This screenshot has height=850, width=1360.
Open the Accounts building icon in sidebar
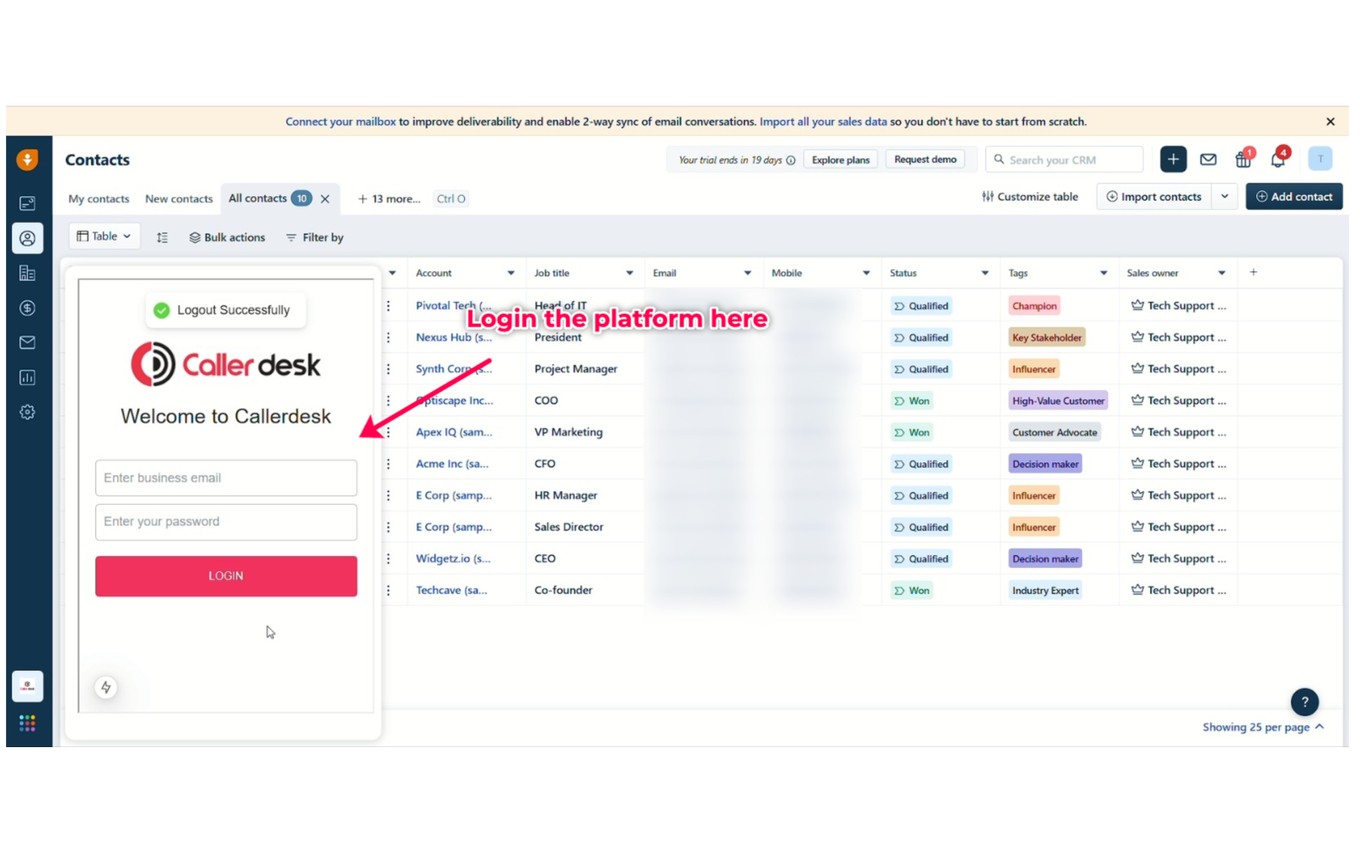click(27, 273)
